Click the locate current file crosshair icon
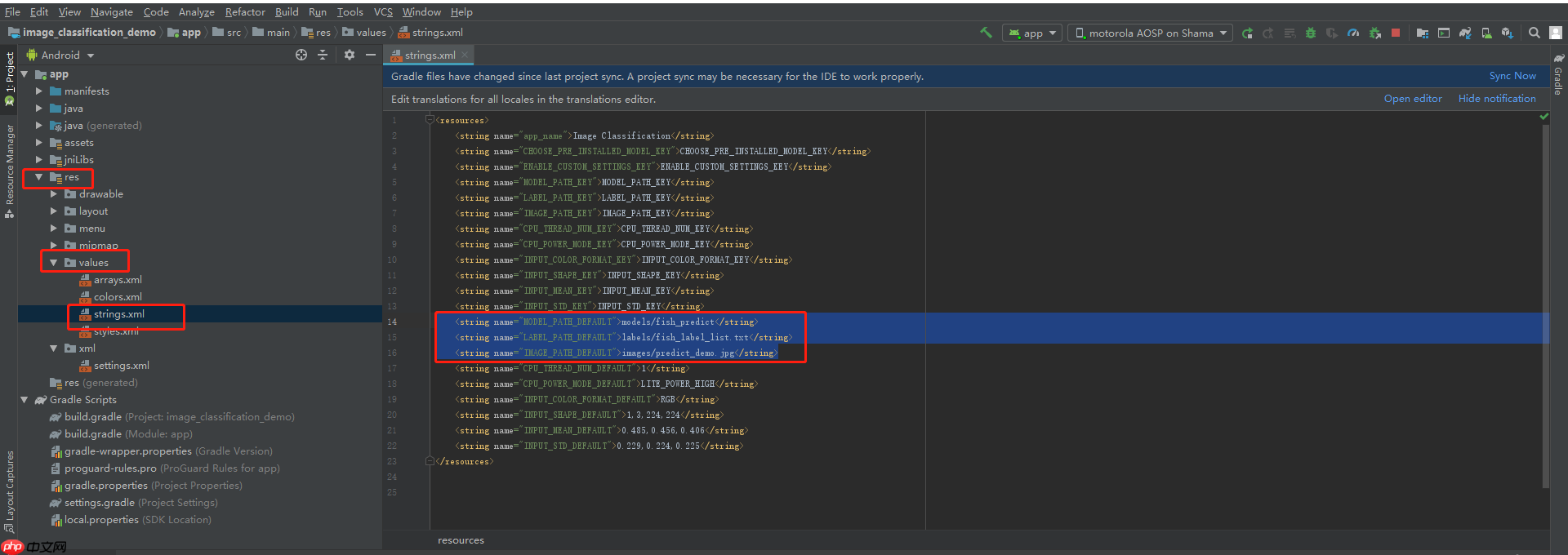This screenshot has height=555, width=1568. coord(301,55)
